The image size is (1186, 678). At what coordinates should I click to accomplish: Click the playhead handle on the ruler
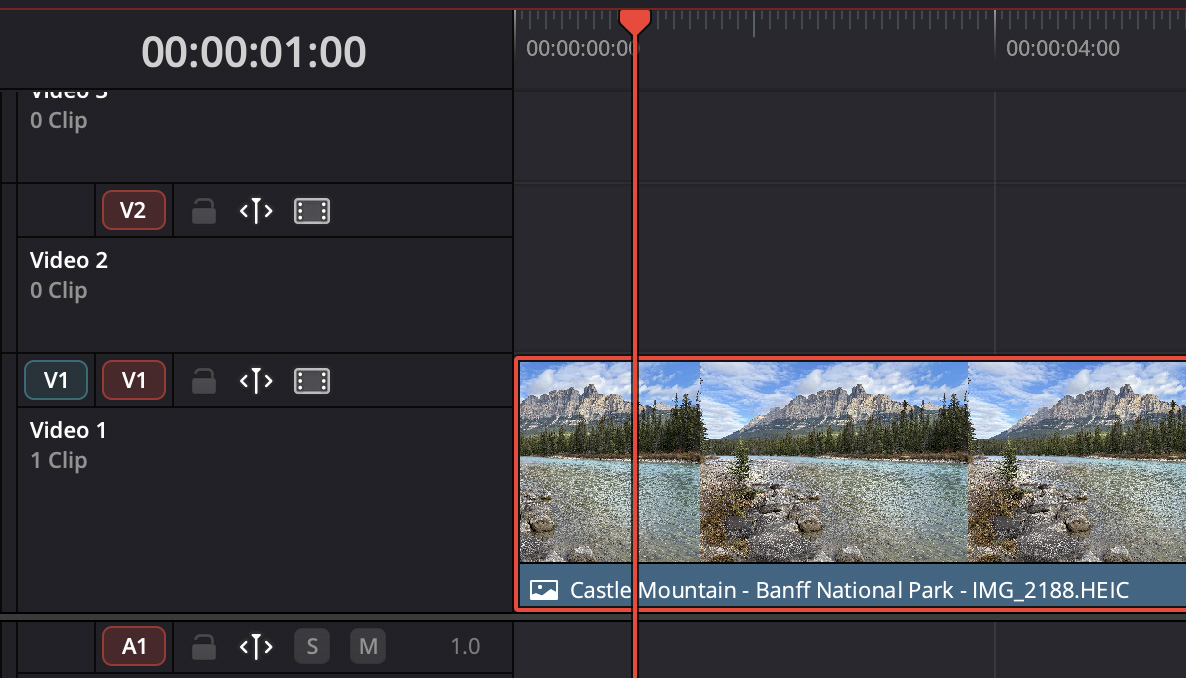(x=635, y=20)
